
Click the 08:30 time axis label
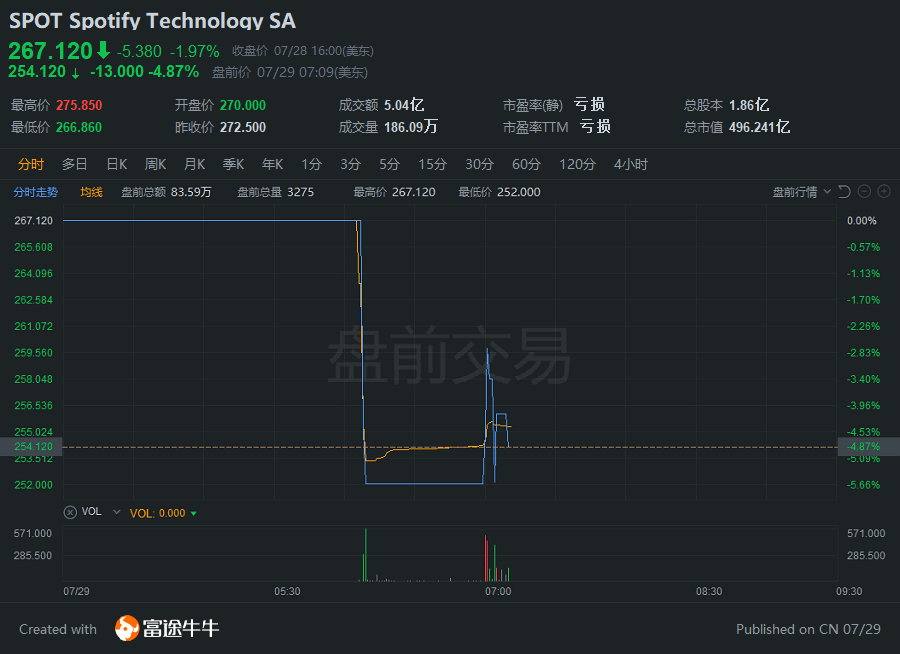(x=709, y=591)
